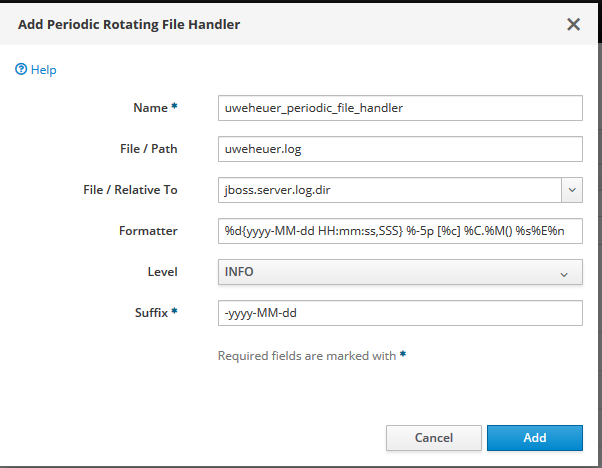The height and width of the screenshot is (468, 602).
Task: Click the Add Periodic Rotating File Handler title
Action: click(x=129, y=24)
